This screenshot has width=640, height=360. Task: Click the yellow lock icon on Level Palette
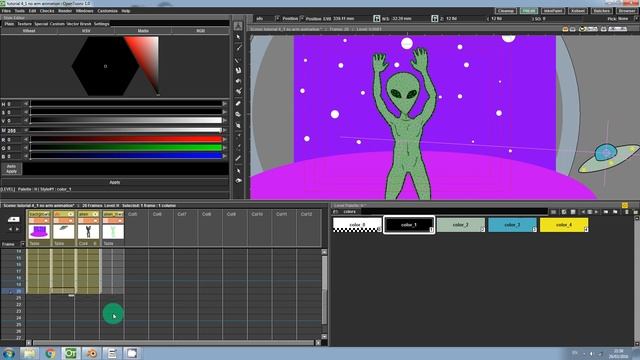(624, 205)
